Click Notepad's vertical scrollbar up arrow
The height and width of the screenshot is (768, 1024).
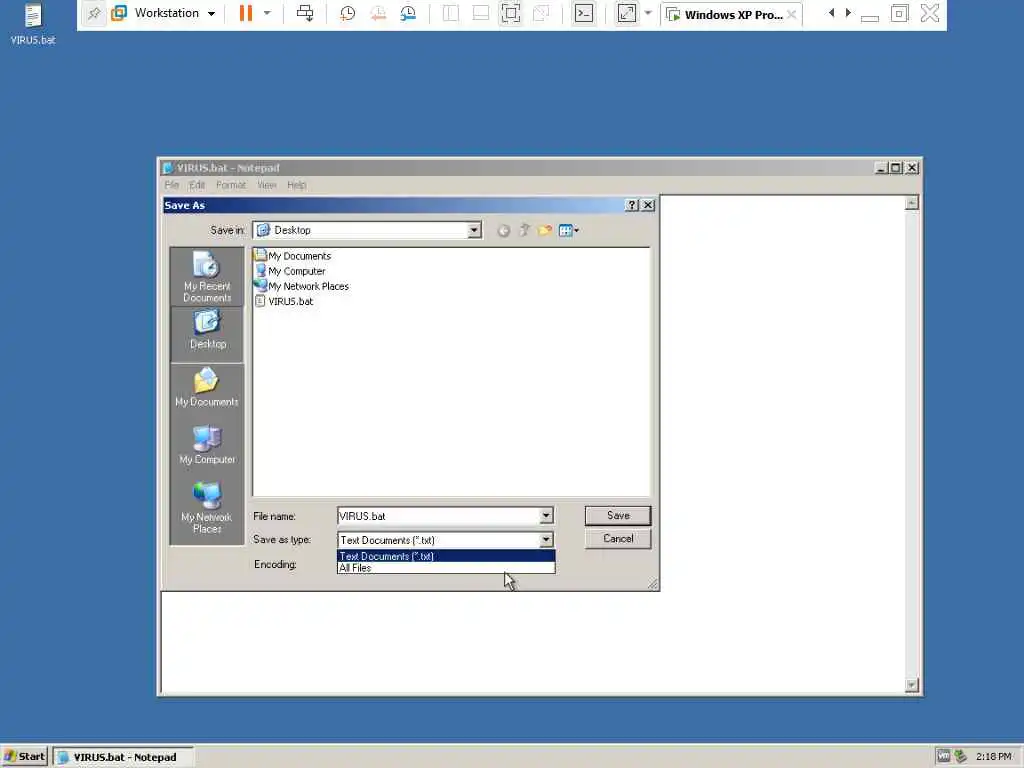pos(912,203)
